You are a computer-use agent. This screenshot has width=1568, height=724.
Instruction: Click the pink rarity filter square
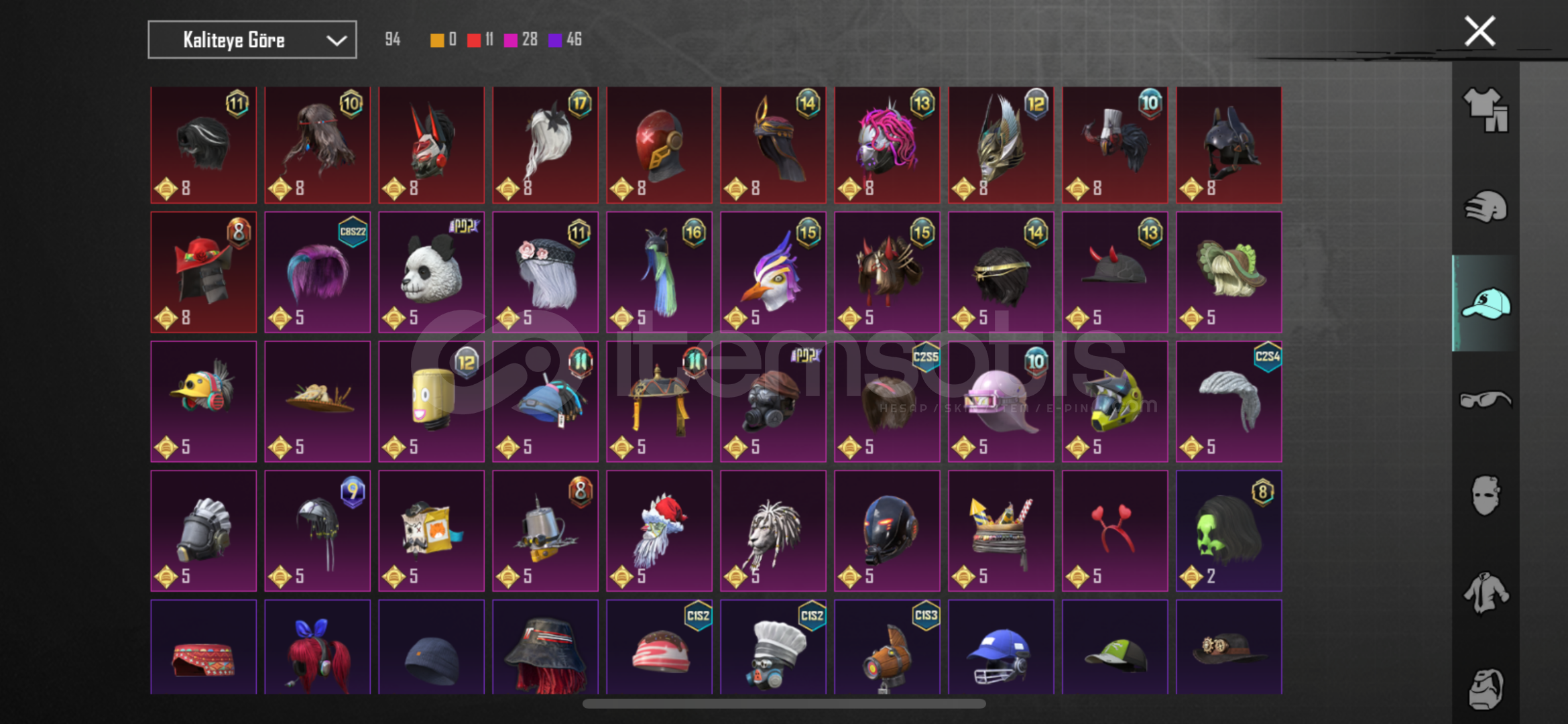click(x=511, y=40)
